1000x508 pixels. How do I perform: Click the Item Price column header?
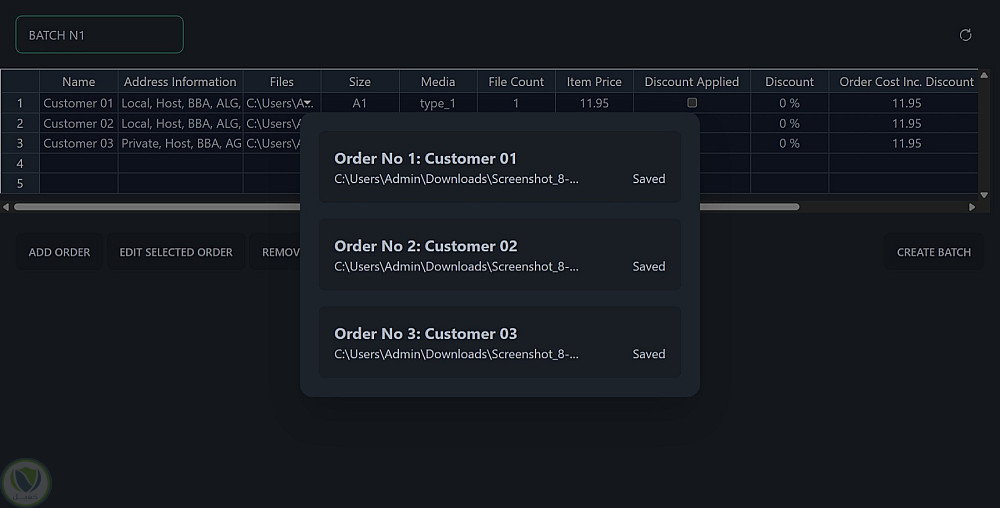pos(594,82)
